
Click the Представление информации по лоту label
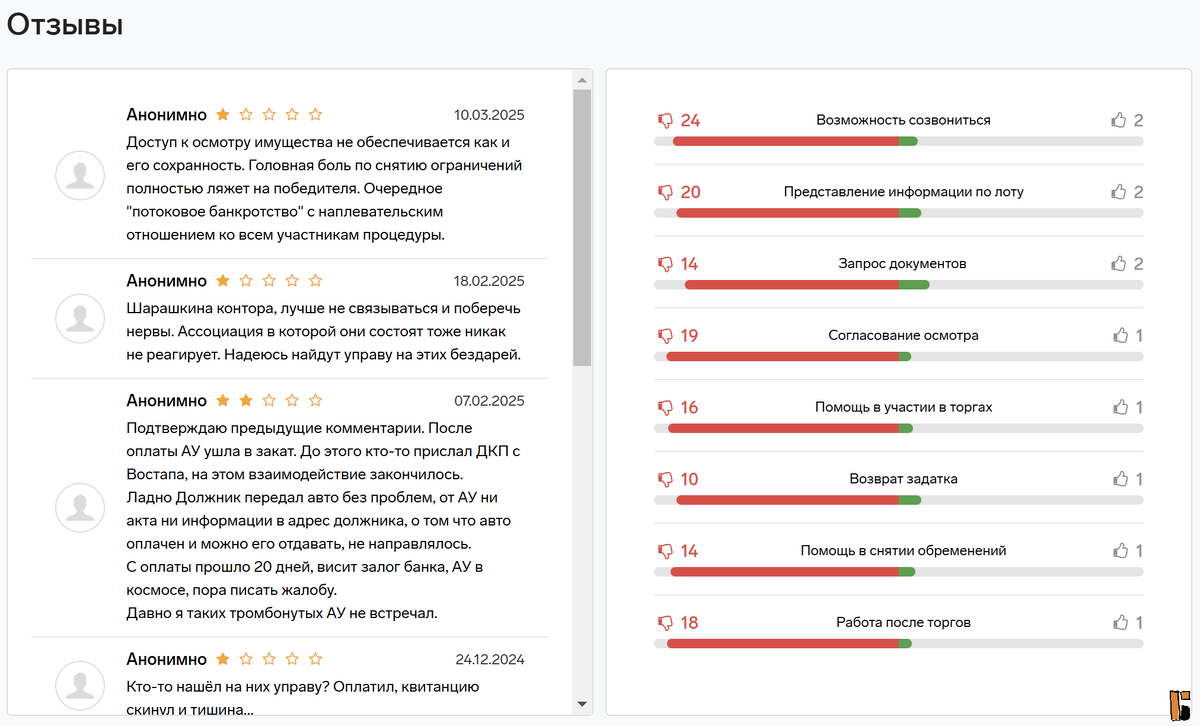900,191
